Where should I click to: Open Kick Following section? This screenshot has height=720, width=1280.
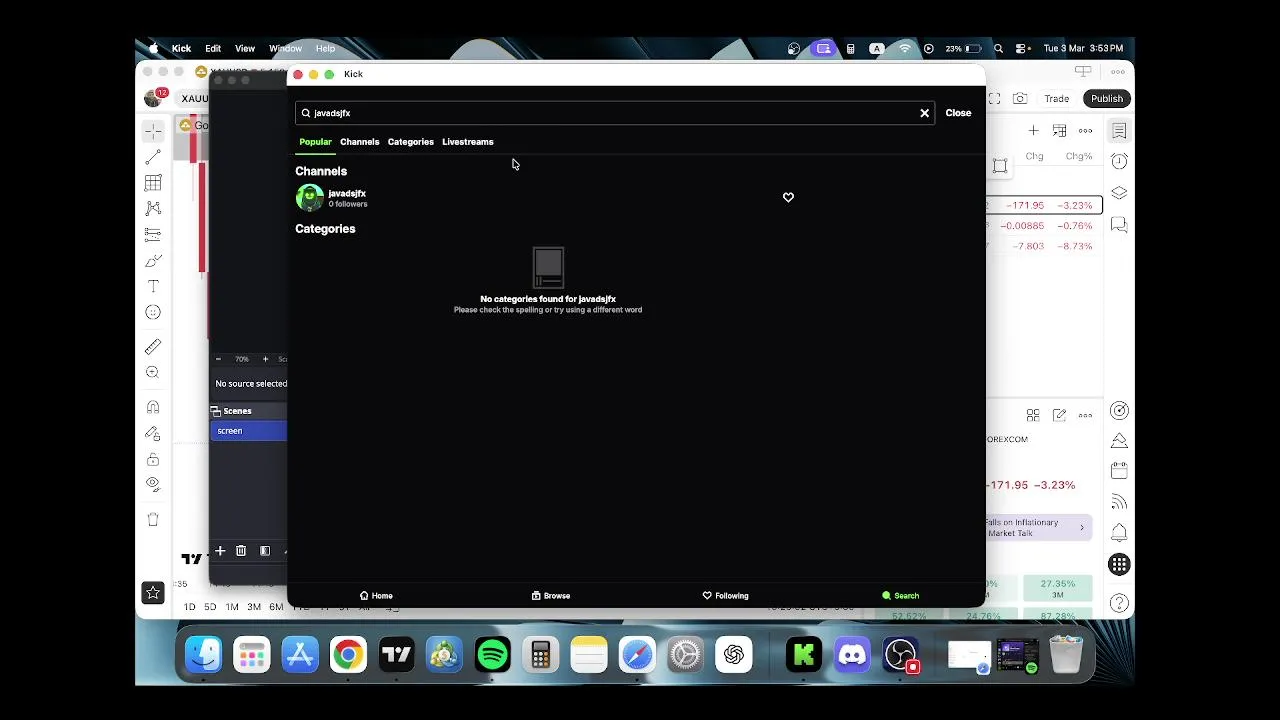click(725, 596)
